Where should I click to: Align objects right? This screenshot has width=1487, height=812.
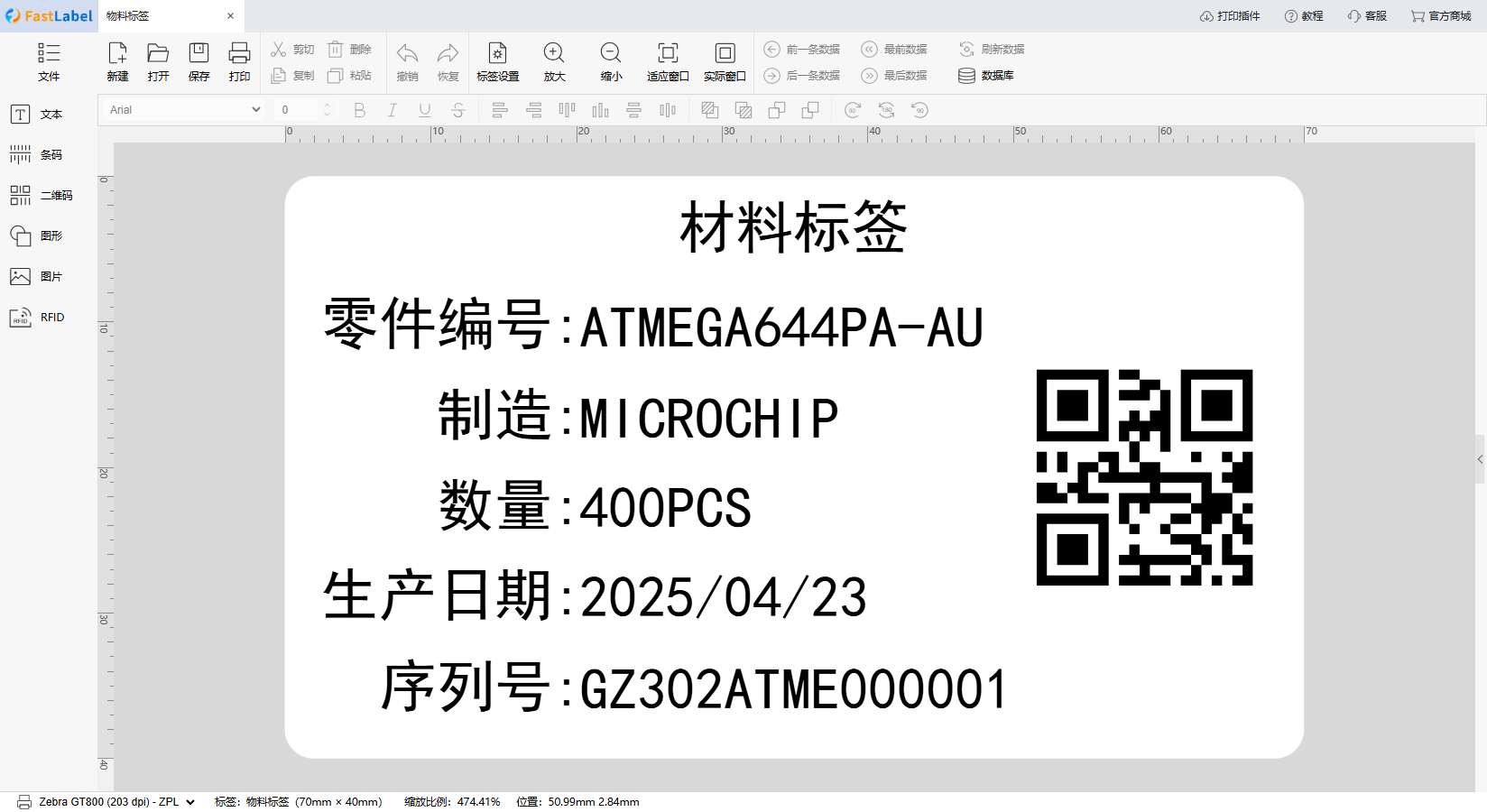tap(534, 110)
